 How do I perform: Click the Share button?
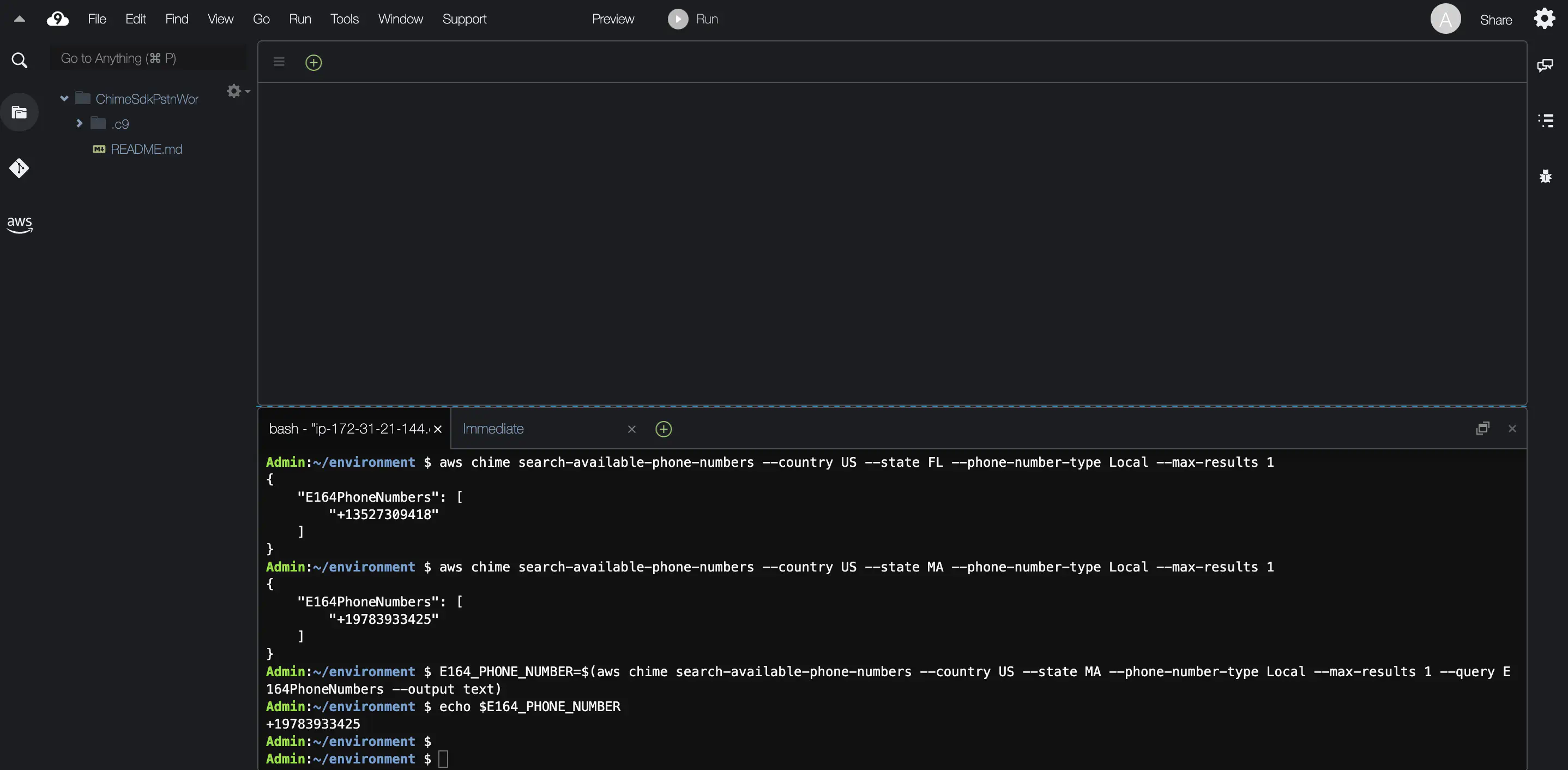(x=1495, y=20)
